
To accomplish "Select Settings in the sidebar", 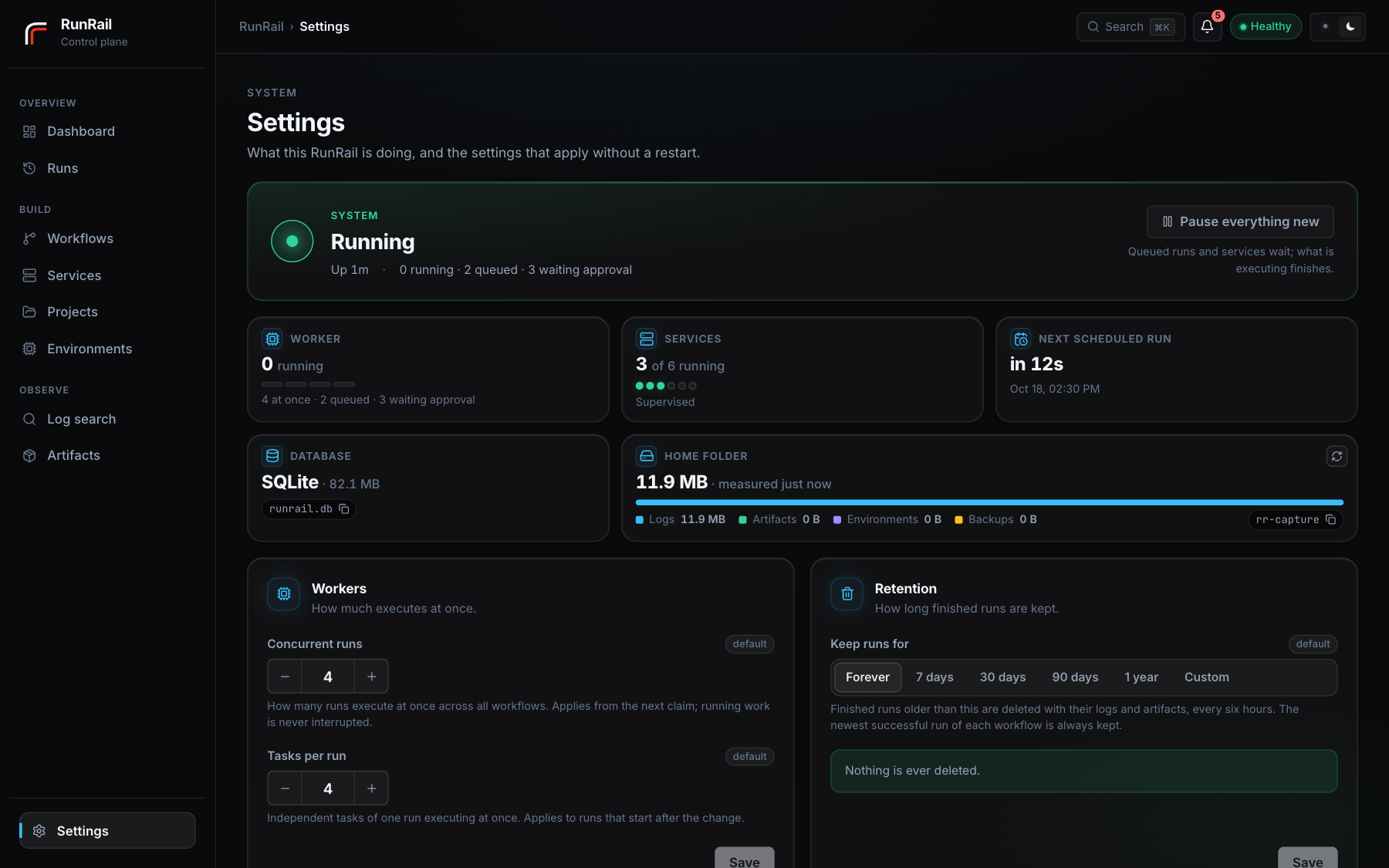I will pos(107,831).
